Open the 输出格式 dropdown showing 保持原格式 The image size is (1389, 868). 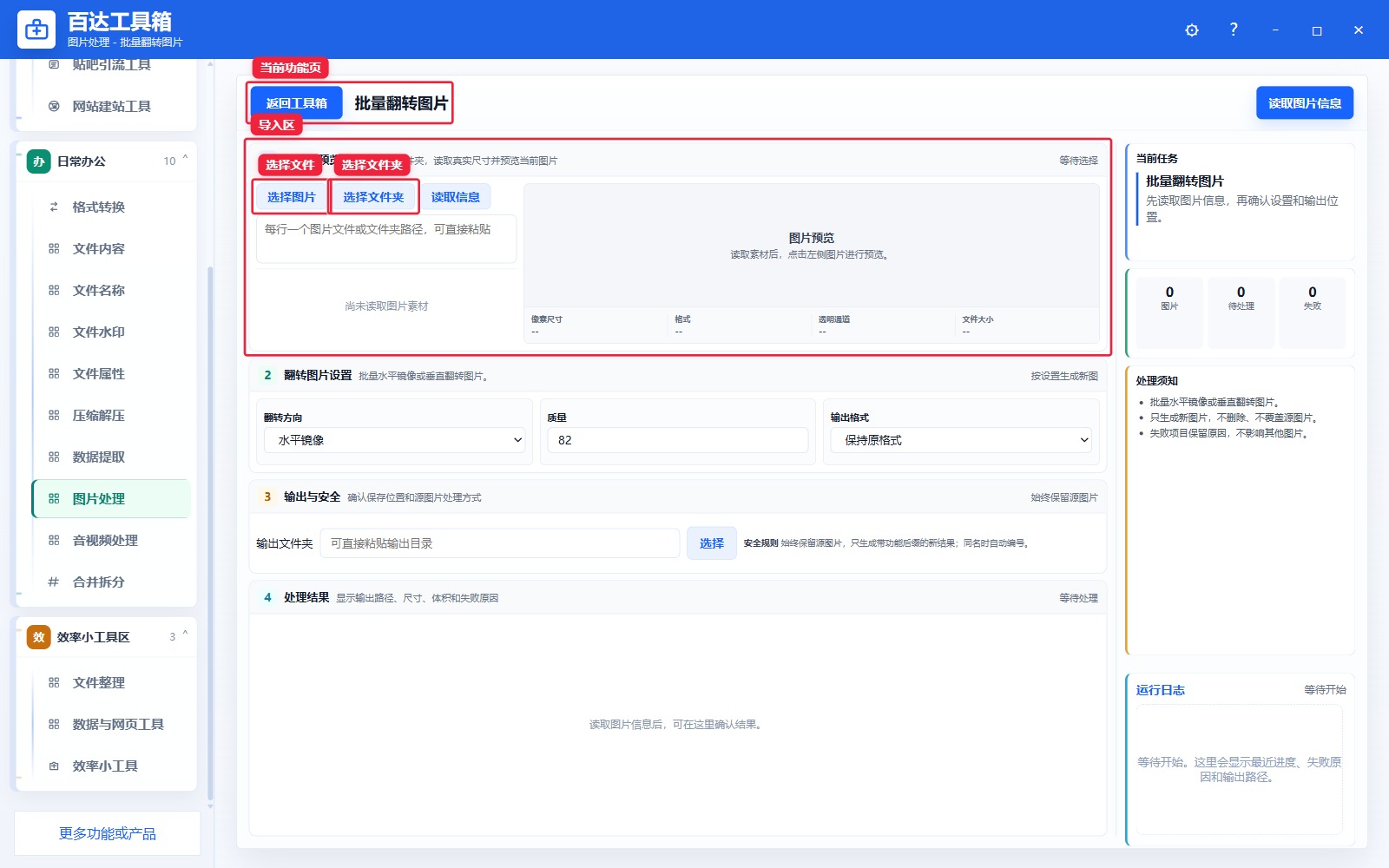(x=962, y=440)
